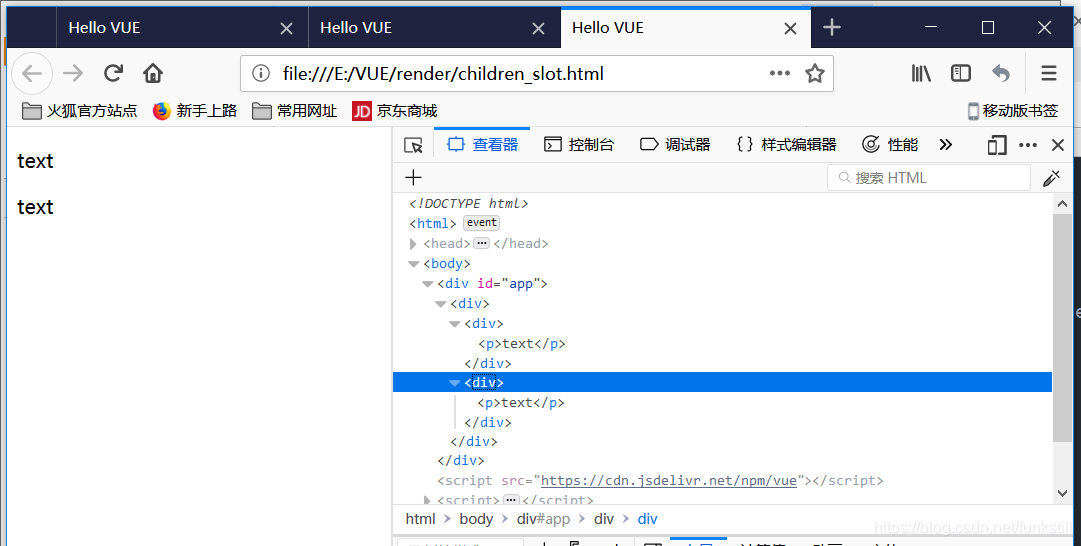The width and height of the screenshot is (1081, 546).
Task: Bookmark this page with the star
Action: click(x=815, y=73)
